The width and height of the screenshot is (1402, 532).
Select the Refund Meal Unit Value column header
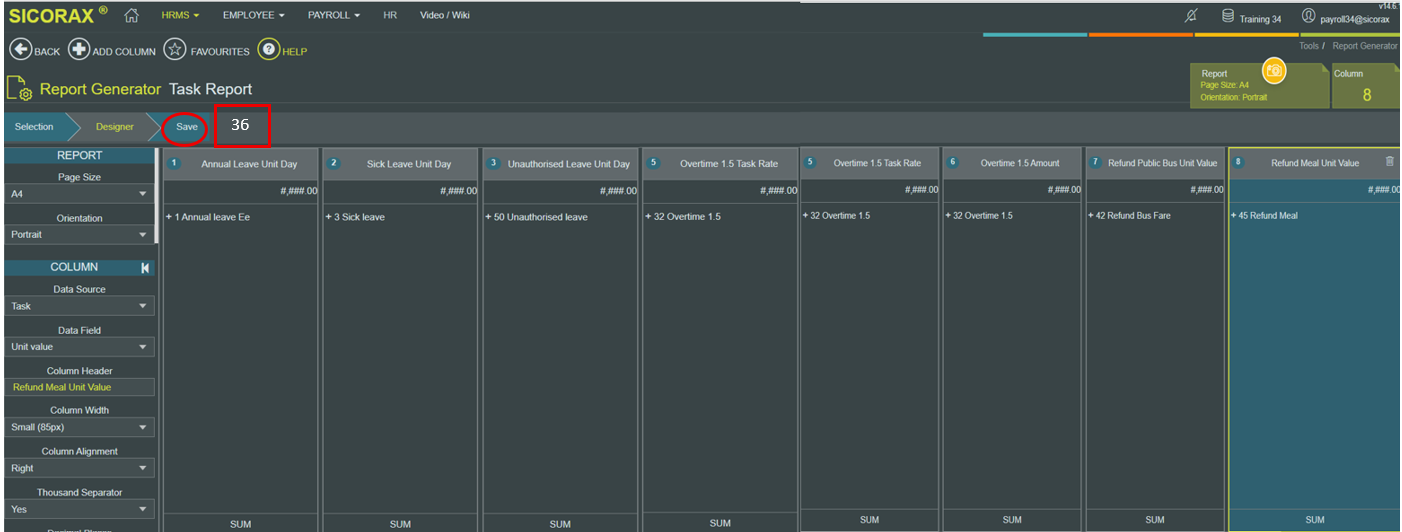click(x=1314, y=163)
